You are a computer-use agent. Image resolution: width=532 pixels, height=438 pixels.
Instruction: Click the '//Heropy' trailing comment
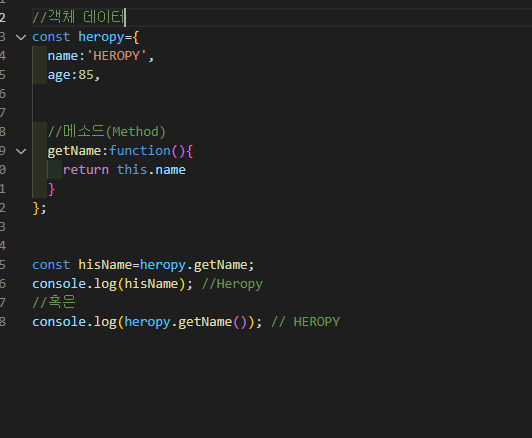232,284
